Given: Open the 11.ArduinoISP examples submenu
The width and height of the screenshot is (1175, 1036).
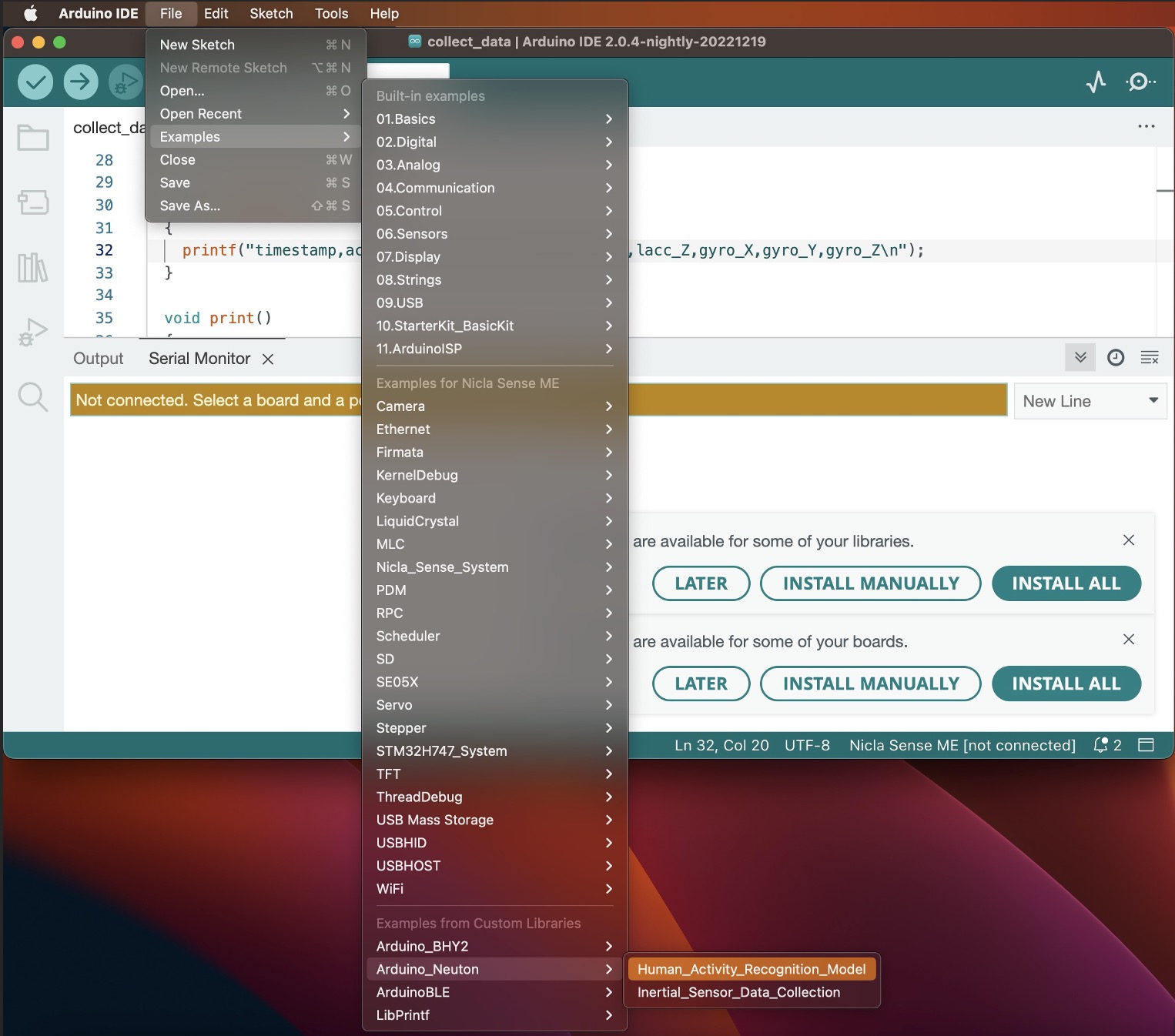Looking at the screenshot, I should (x=494, y=349).
